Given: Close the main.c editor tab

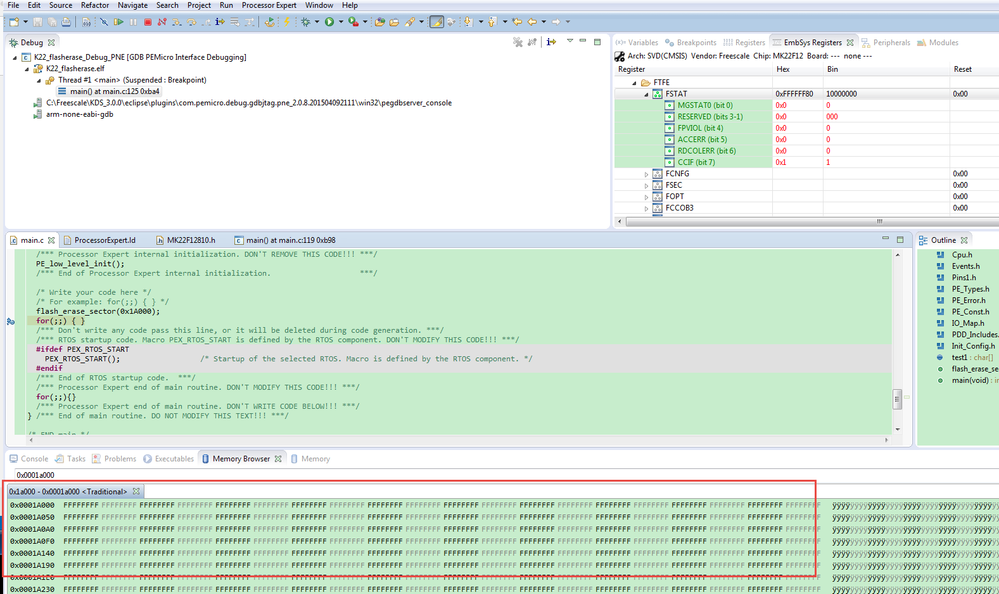Looking at the screenshot, I should (52, 240).
